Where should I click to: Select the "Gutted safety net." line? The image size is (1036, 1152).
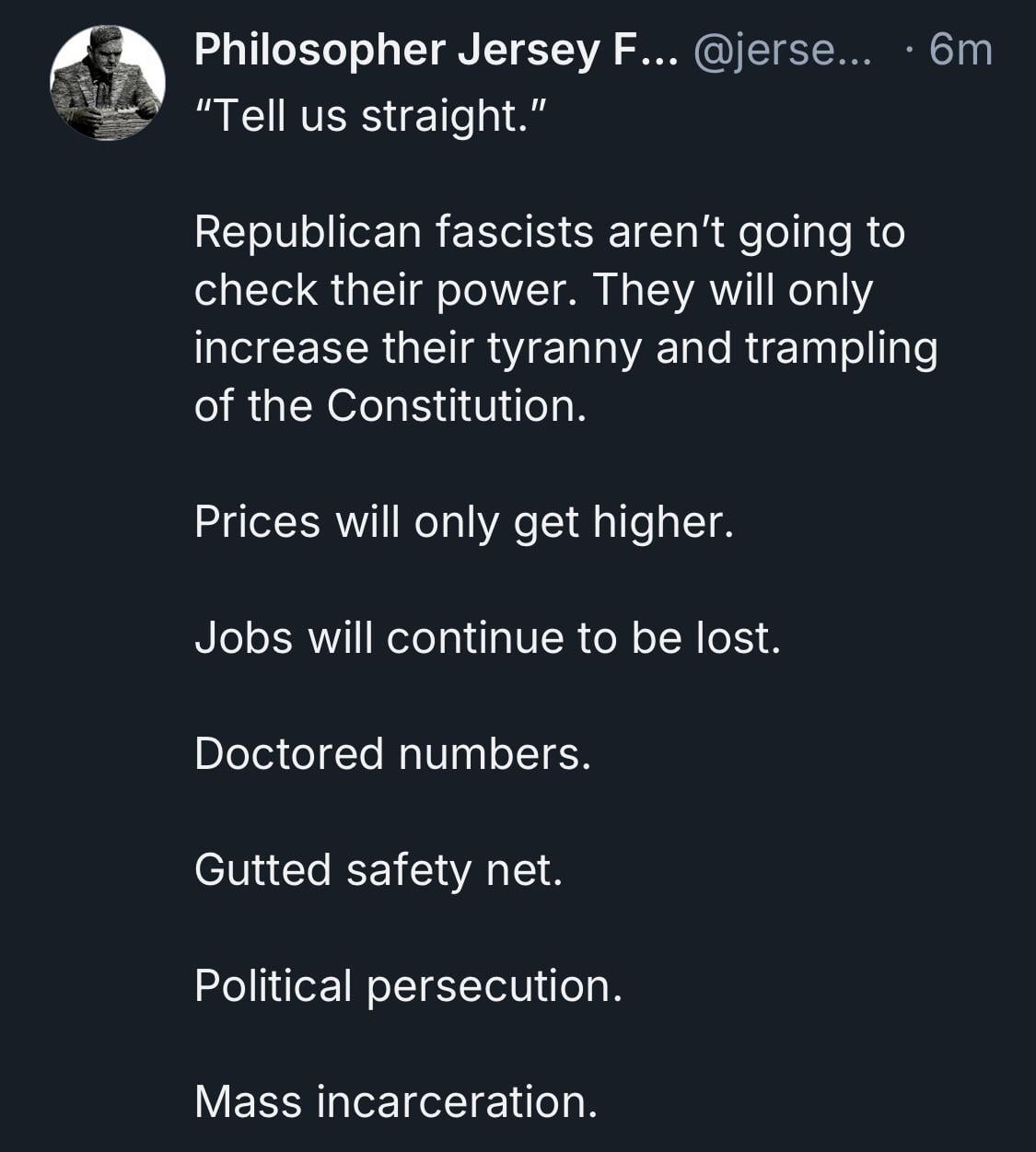click(378, 870)
